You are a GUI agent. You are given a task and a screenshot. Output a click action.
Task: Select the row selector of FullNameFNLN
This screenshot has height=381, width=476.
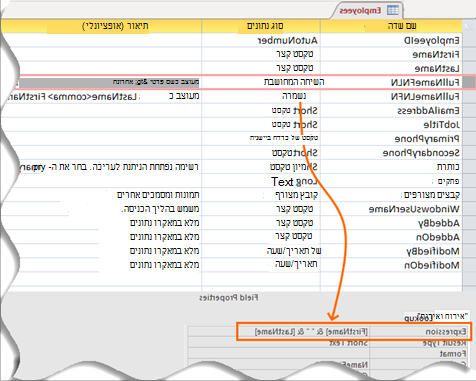click(x=469, y=82)
